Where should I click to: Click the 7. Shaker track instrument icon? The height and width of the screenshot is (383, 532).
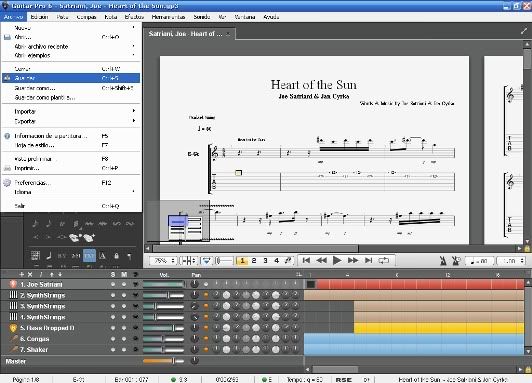[x=13, y=349]
